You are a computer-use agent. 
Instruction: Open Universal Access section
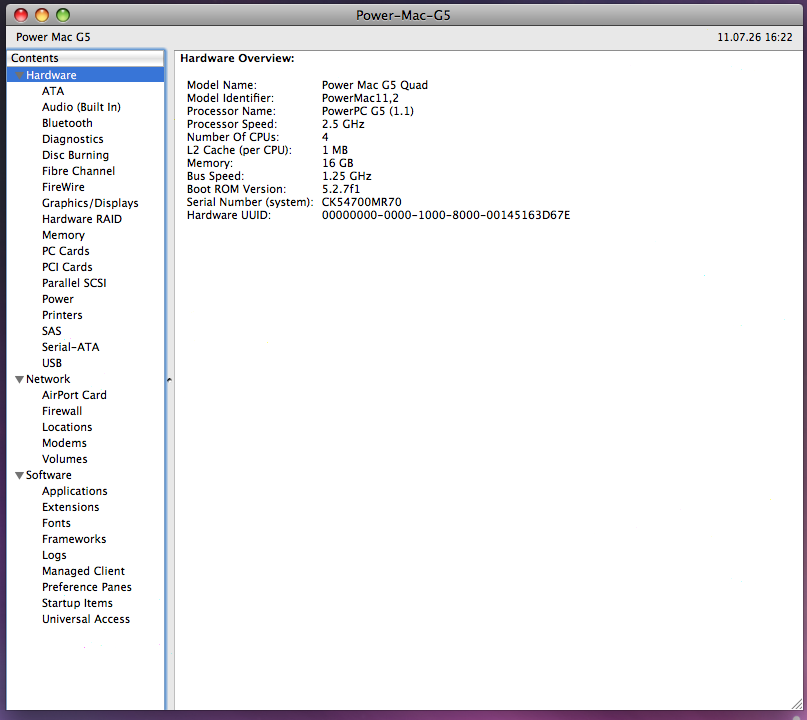click(86, 619)
